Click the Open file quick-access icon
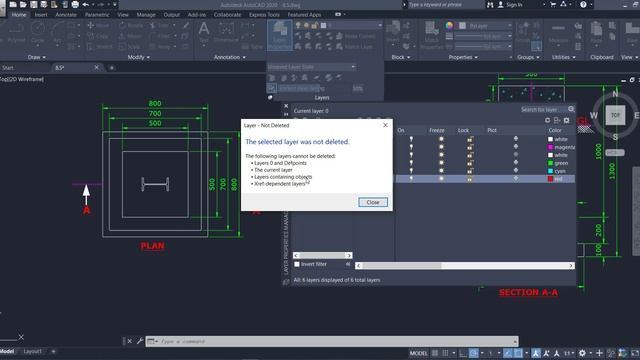 [23, 4]
